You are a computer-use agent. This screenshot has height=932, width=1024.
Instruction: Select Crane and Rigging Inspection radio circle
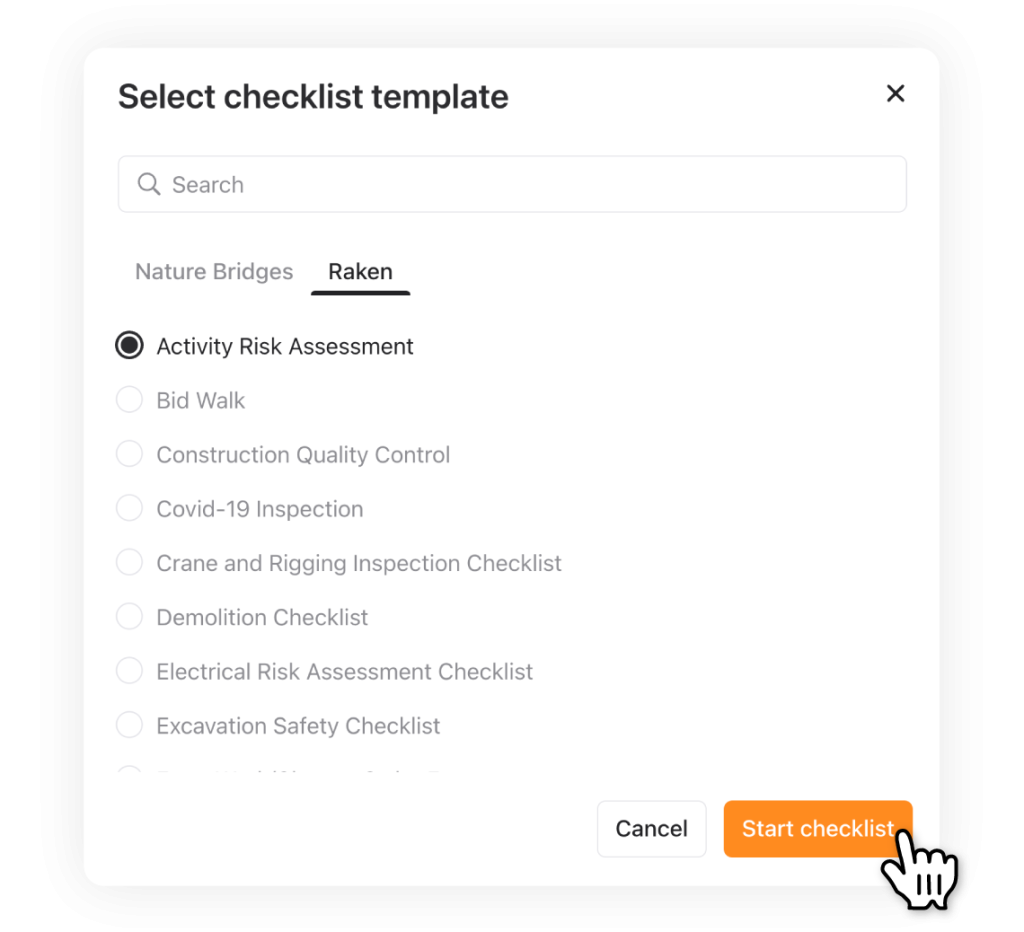pos(129,563)
